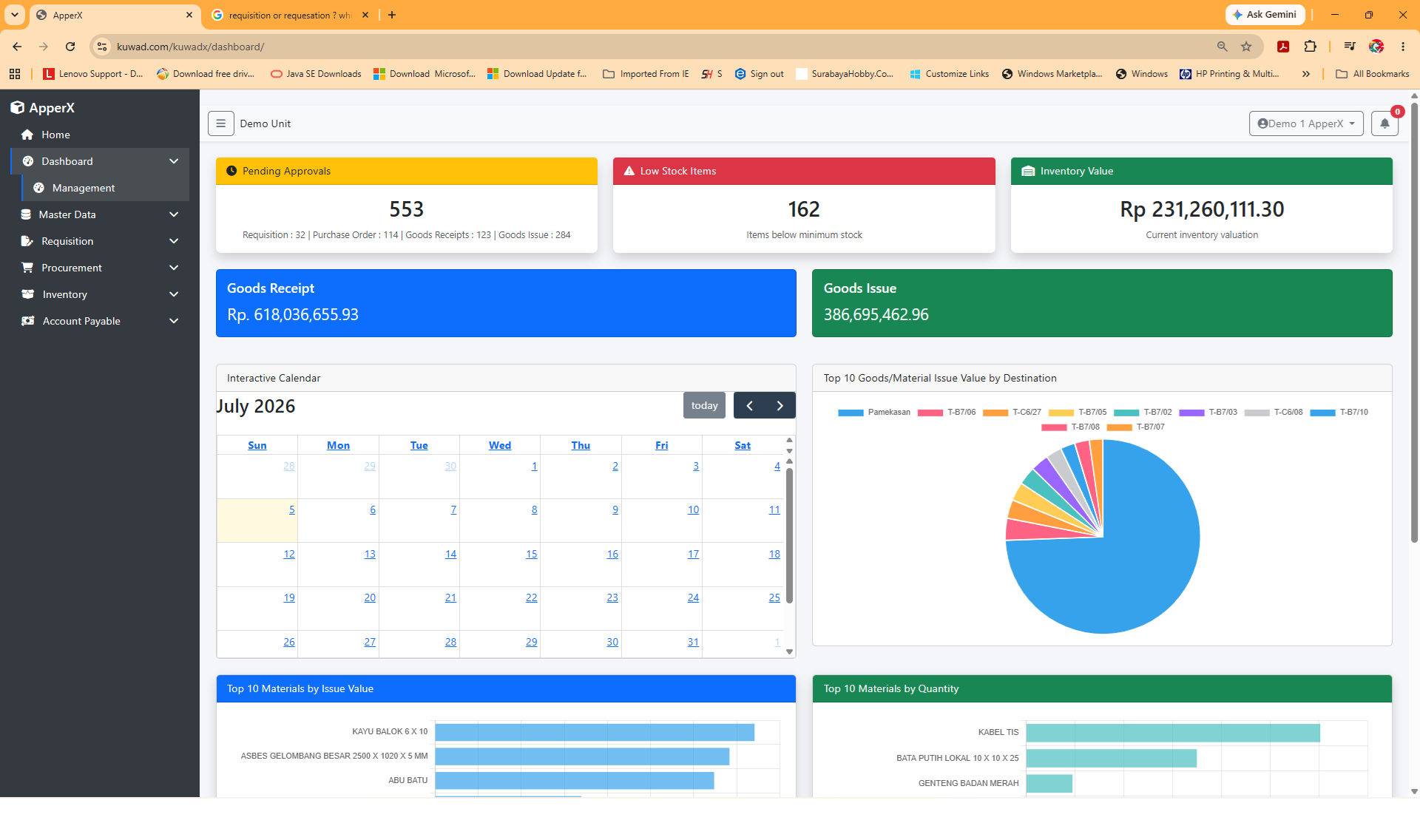This screenshot has width=1420, height=840.
Task: Bookmark this page with the star icon
Action: click(x=1246, y=47)
